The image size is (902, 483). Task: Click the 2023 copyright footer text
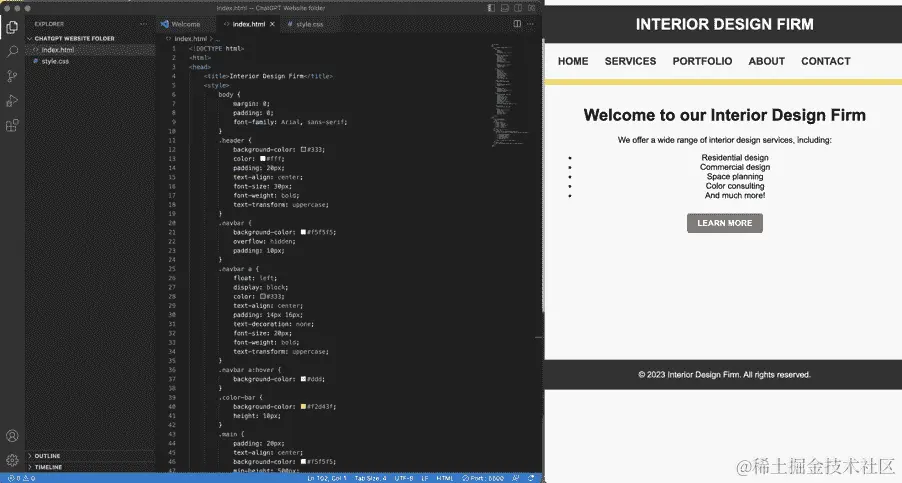724,375
